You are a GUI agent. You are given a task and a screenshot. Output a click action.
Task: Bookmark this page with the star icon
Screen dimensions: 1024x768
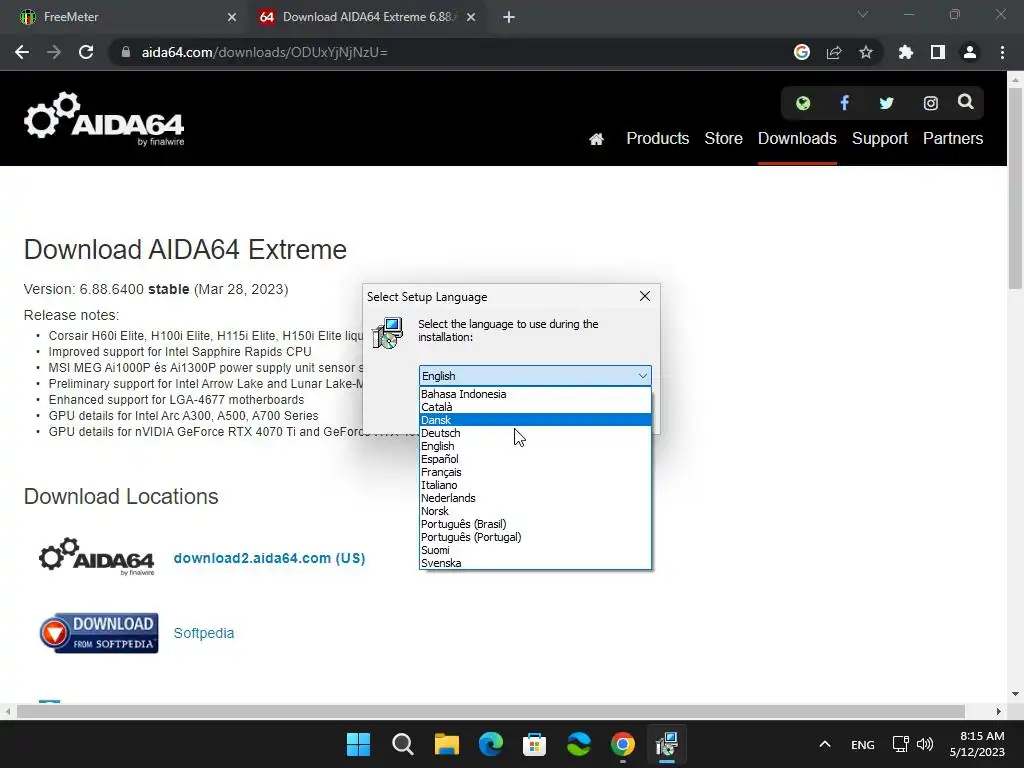(x=866, y=52)
